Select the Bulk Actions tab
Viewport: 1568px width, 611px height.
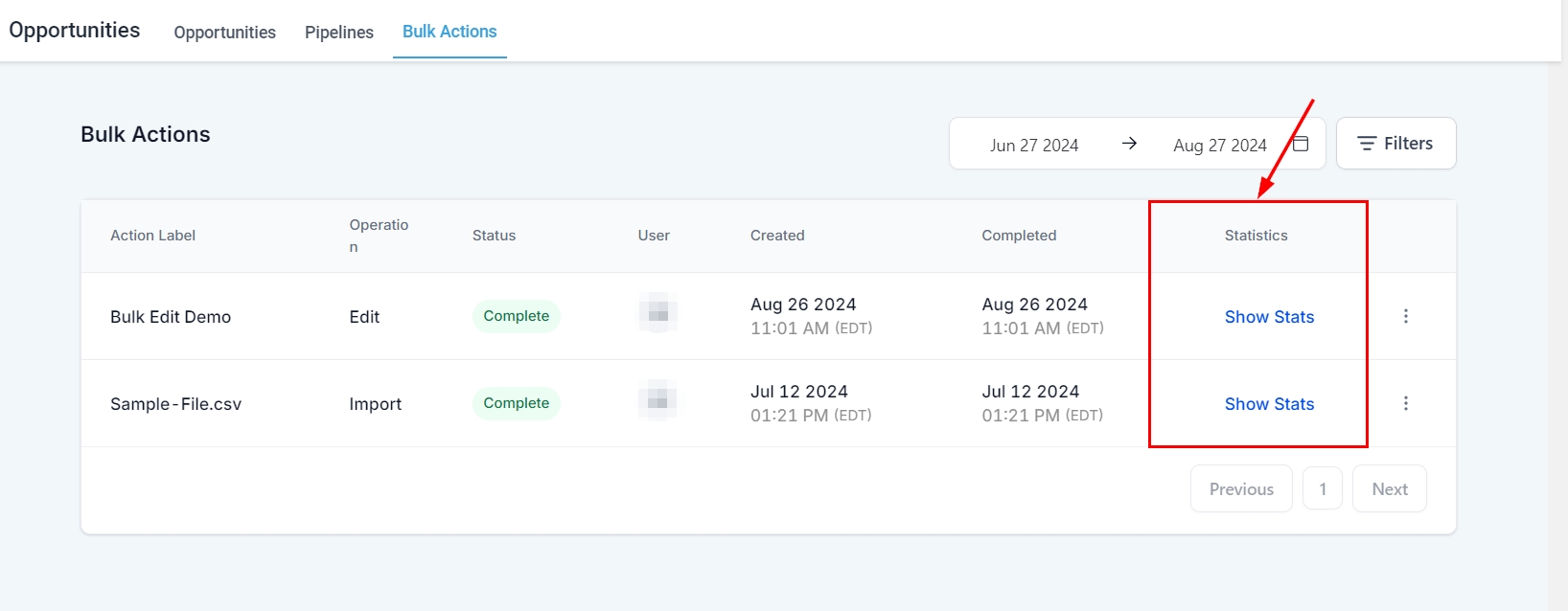click(450, 32)
